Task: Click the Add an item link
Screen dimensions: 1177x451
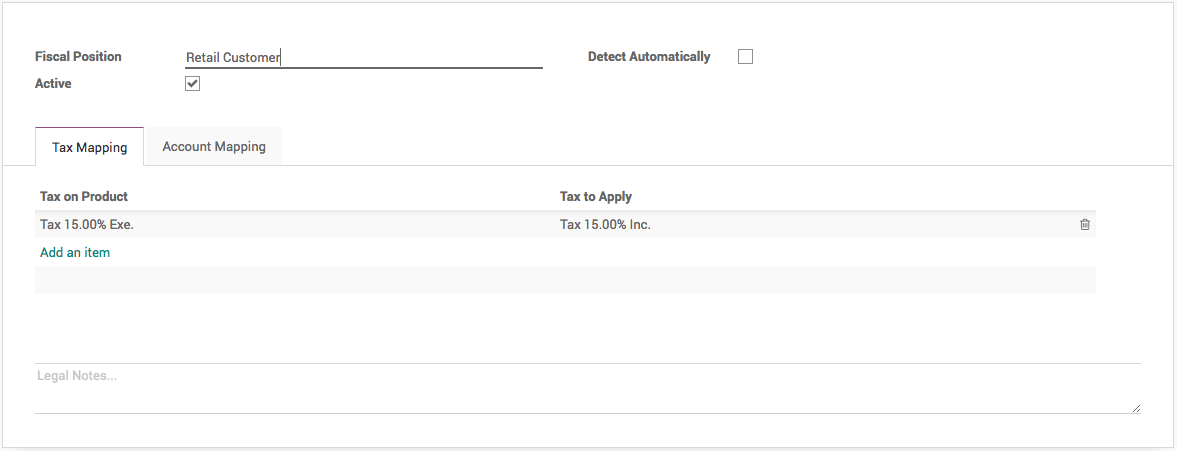Action: (x=75, y=252)
